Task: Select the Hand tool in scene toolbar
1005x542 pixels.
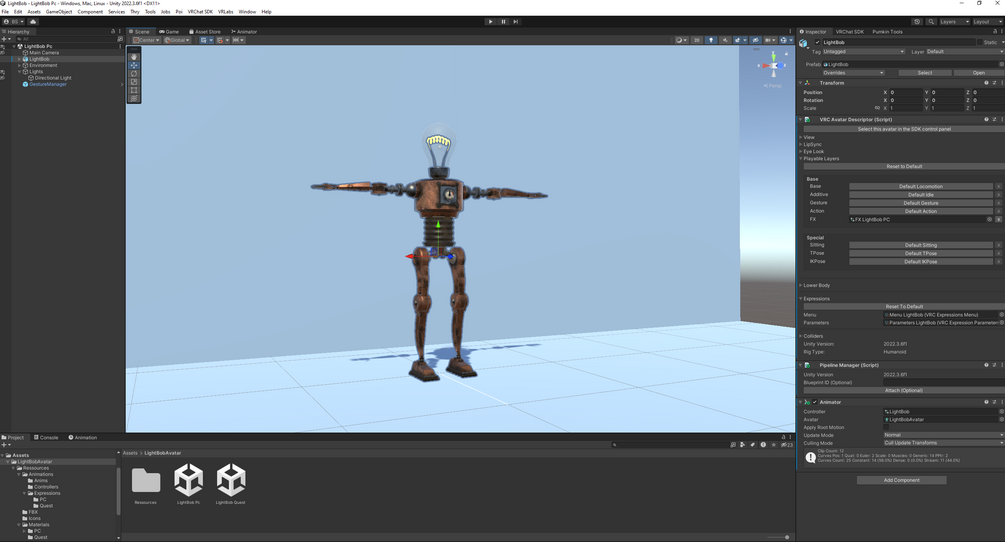Action: pos(134,57)
